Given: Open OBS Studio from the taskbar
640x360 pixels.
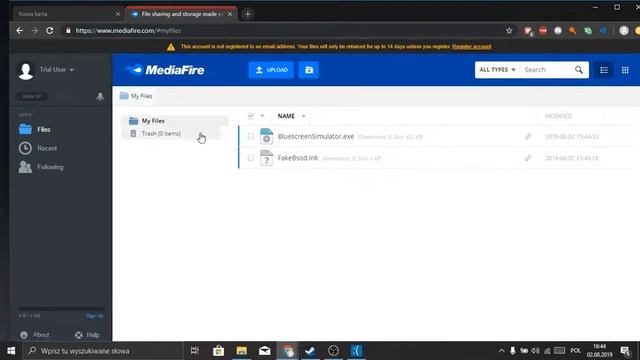Looking at the screenshot, I should (x=333, y=351).
